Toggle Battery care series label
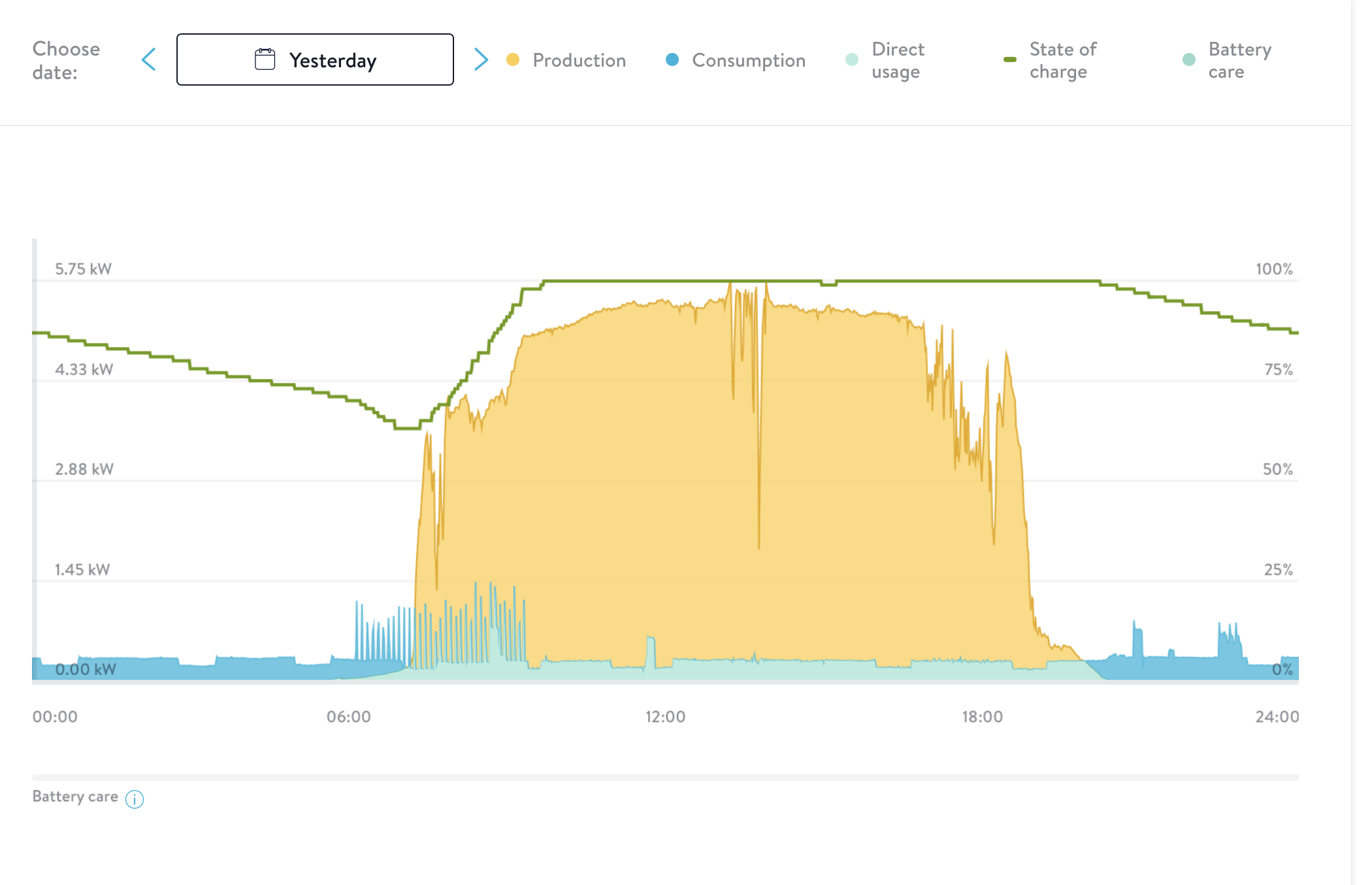This screenshot has height=885, width=1372. 1239,60
